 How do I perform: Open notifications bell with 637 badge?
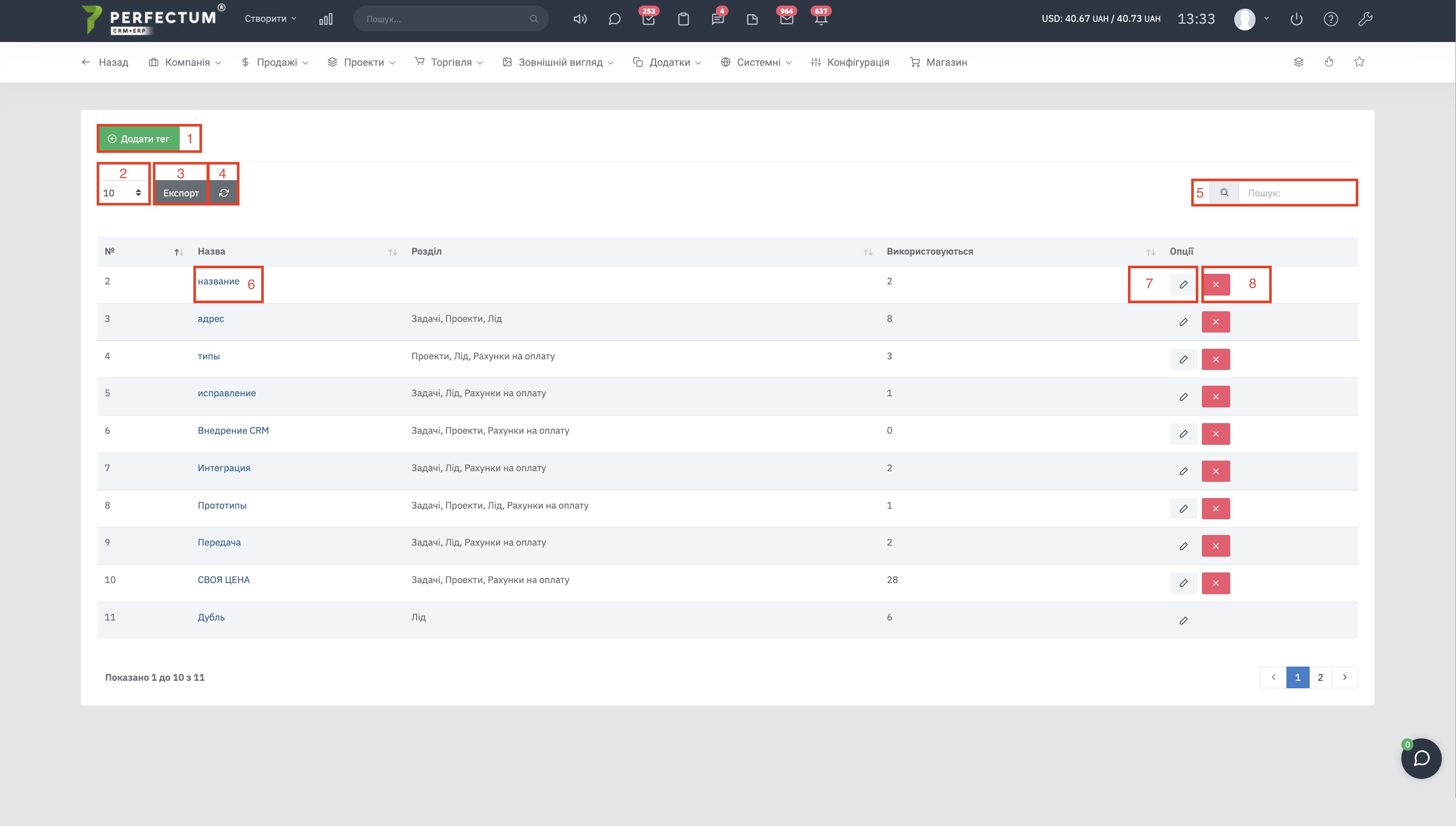pos(821,19)
